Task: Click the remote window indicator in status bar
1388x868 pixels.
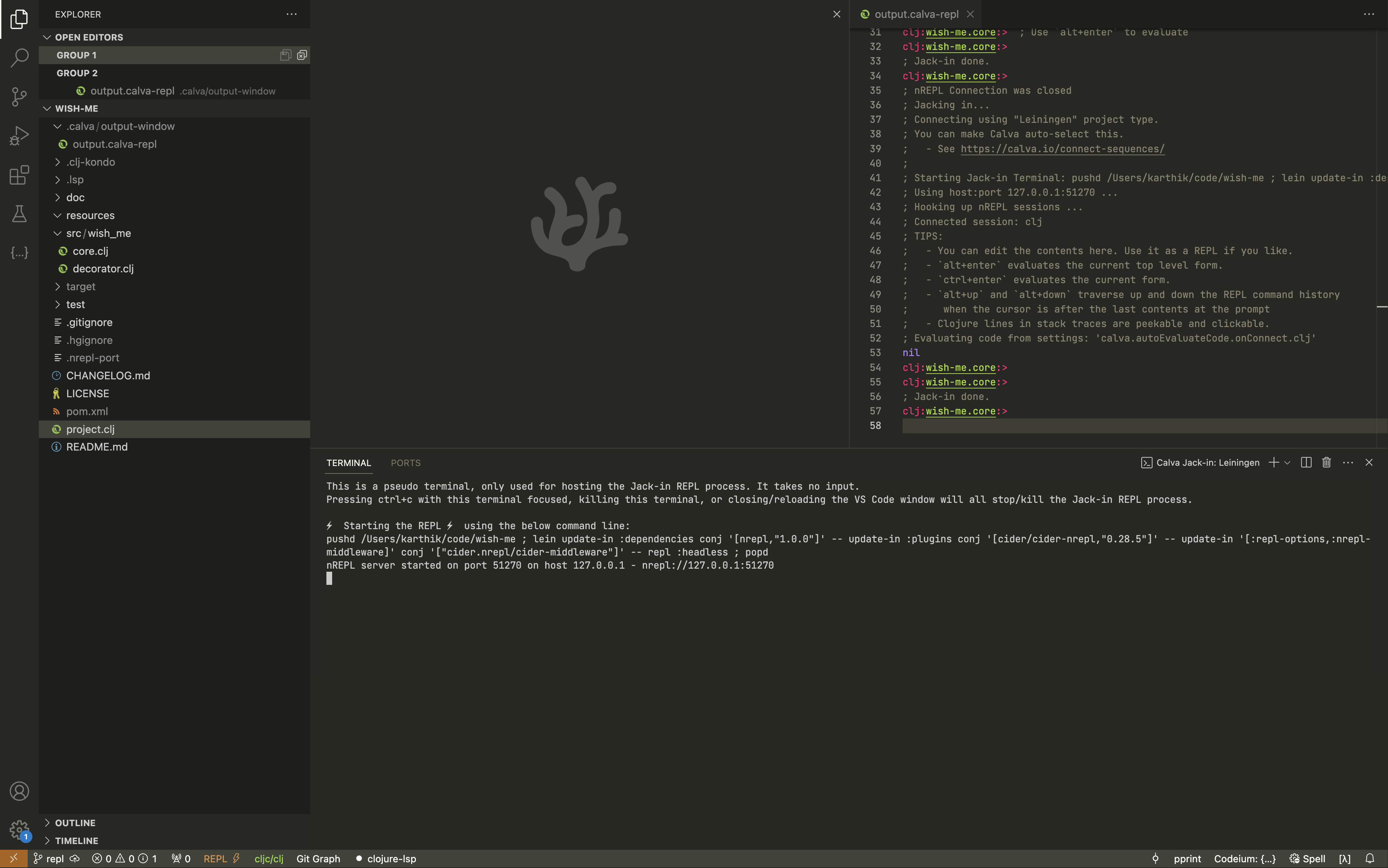Action: tap(13, 859)
